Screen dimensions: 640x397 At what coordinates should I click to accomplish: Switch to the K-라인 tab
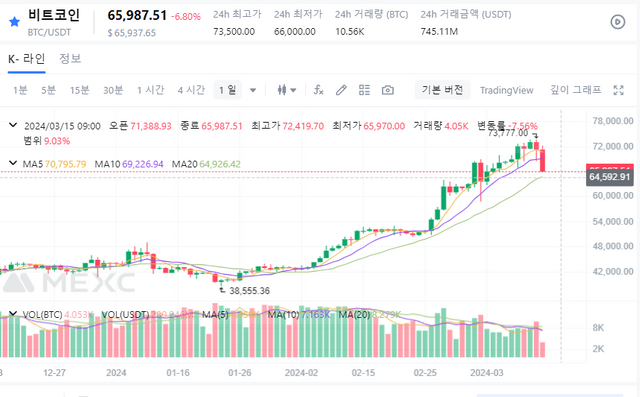[27, 59]
